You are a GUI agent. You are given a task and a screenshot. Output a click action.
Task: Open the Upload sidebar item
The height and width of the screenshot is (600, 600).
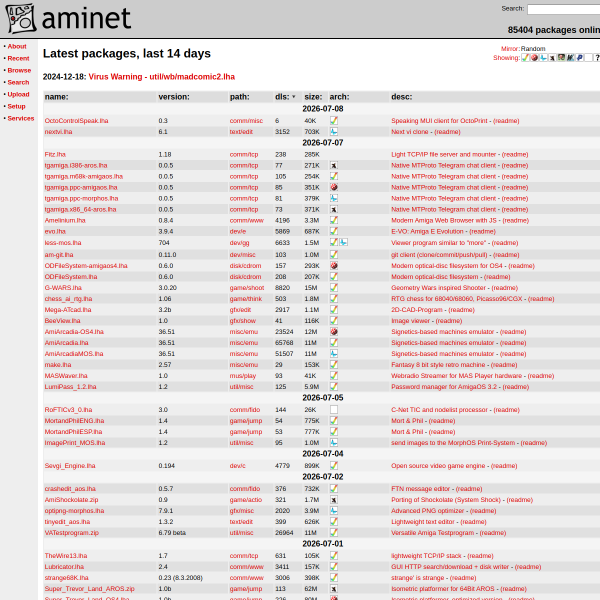coord(18,94)
